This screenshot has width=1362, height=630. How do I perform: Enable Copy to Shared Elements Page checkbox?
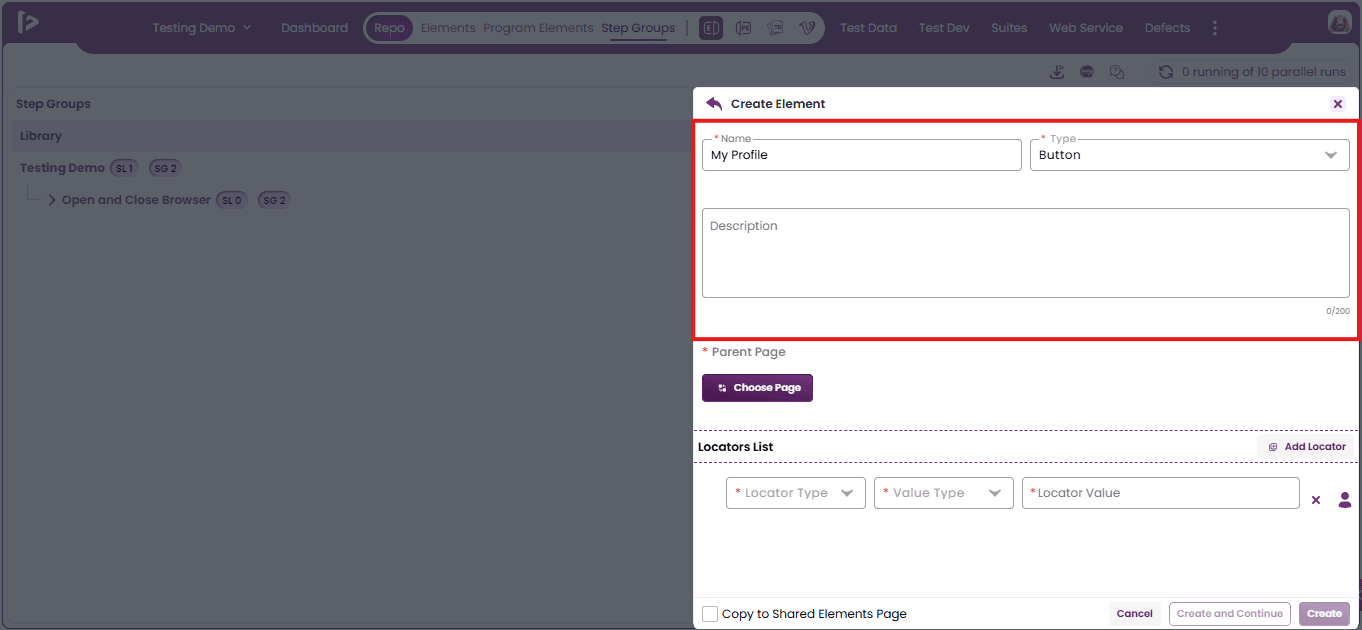710,614
